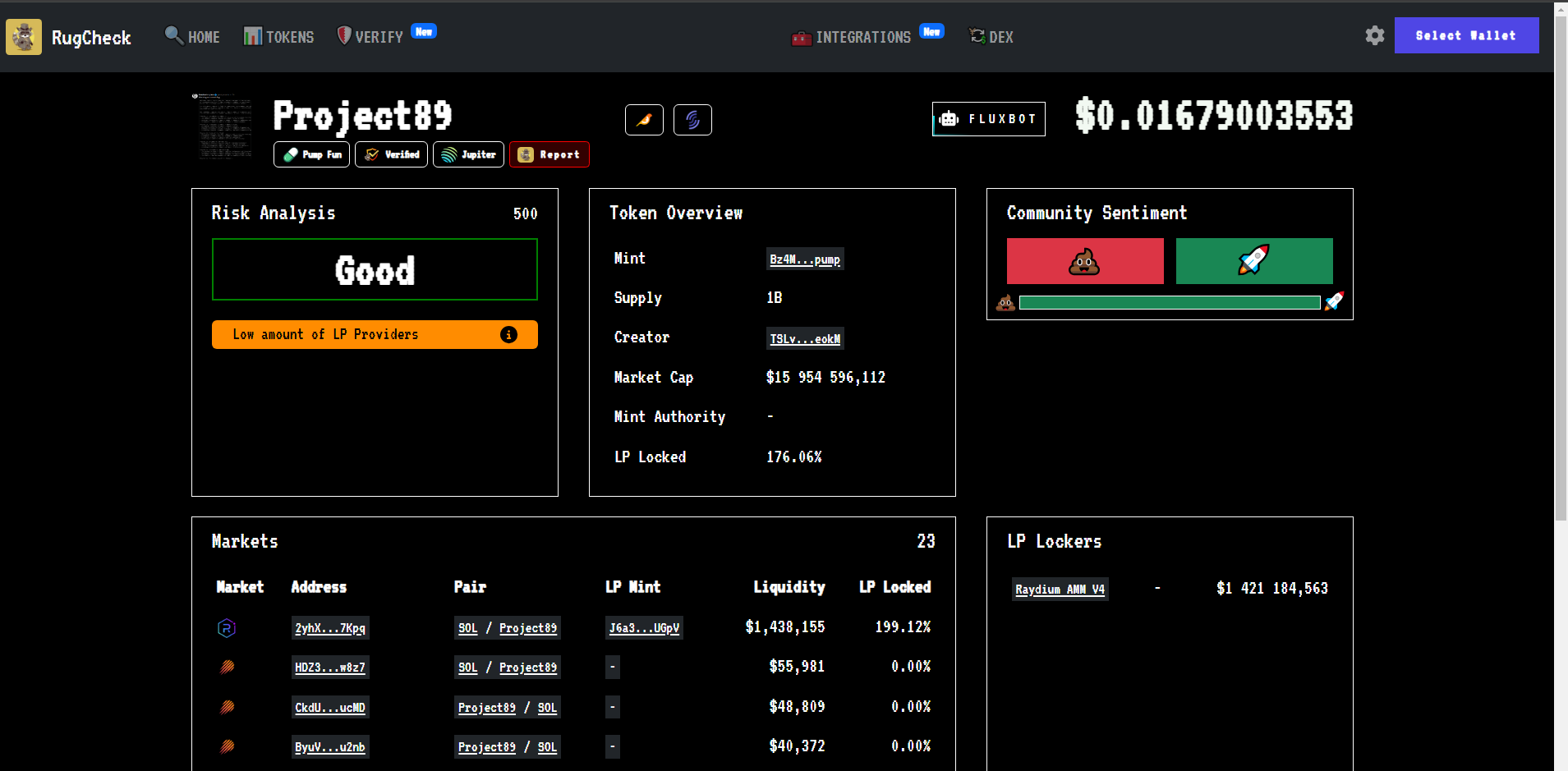Click the LP Locked value 199.12%

pos(903,627)
